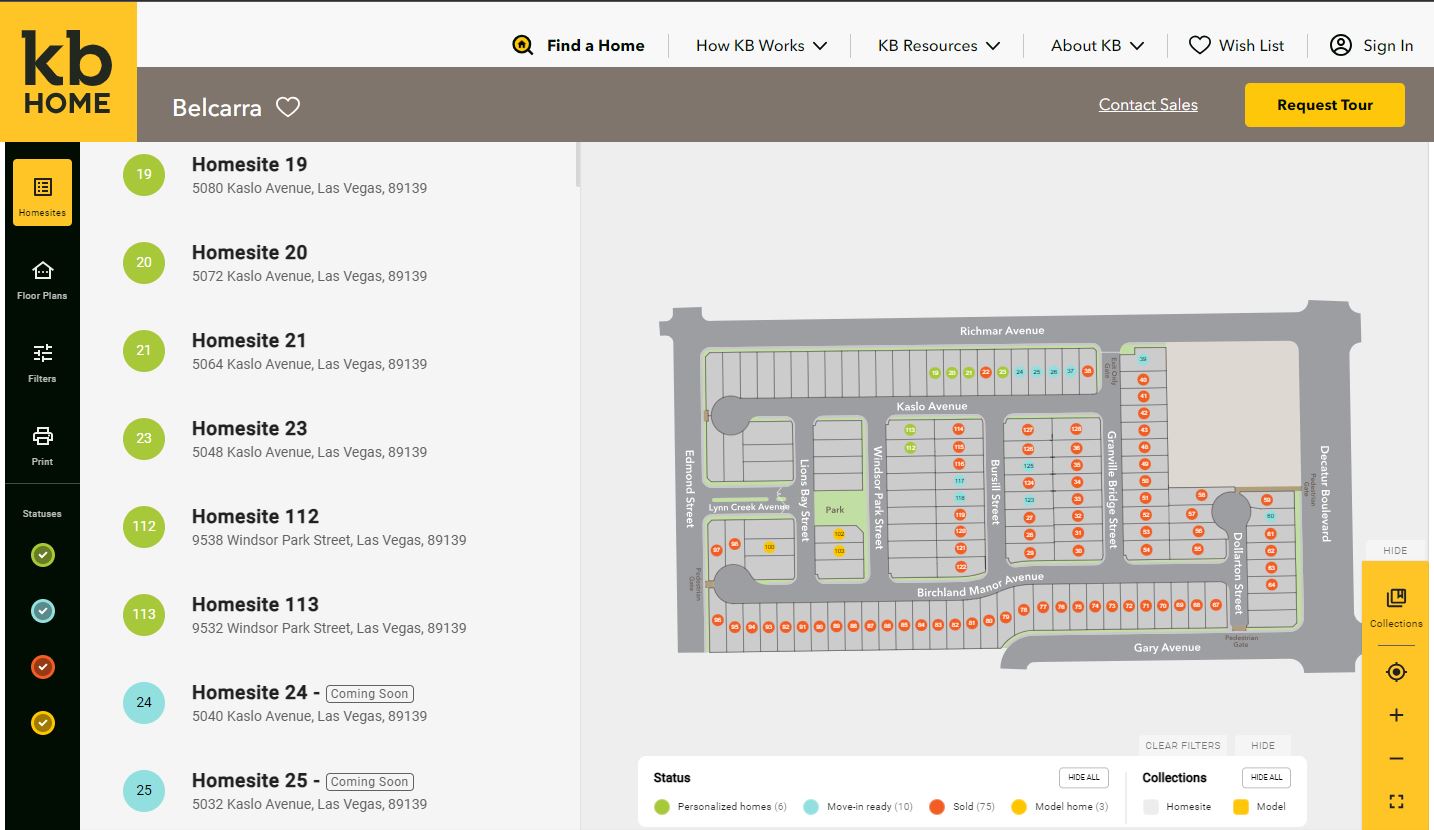Viewport: 1434px width, 830px height.
Task: Click the Request Tour button
Action: point(1325,105)
